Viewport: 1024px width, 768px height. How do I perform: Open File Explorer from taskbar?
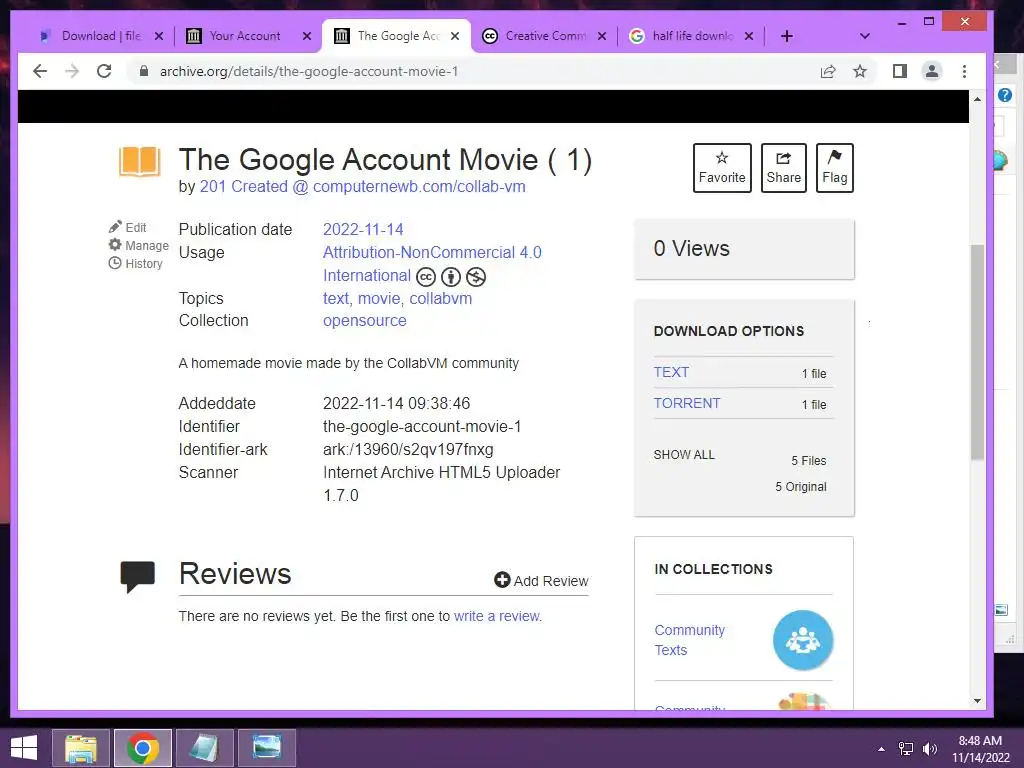point(81,748)
